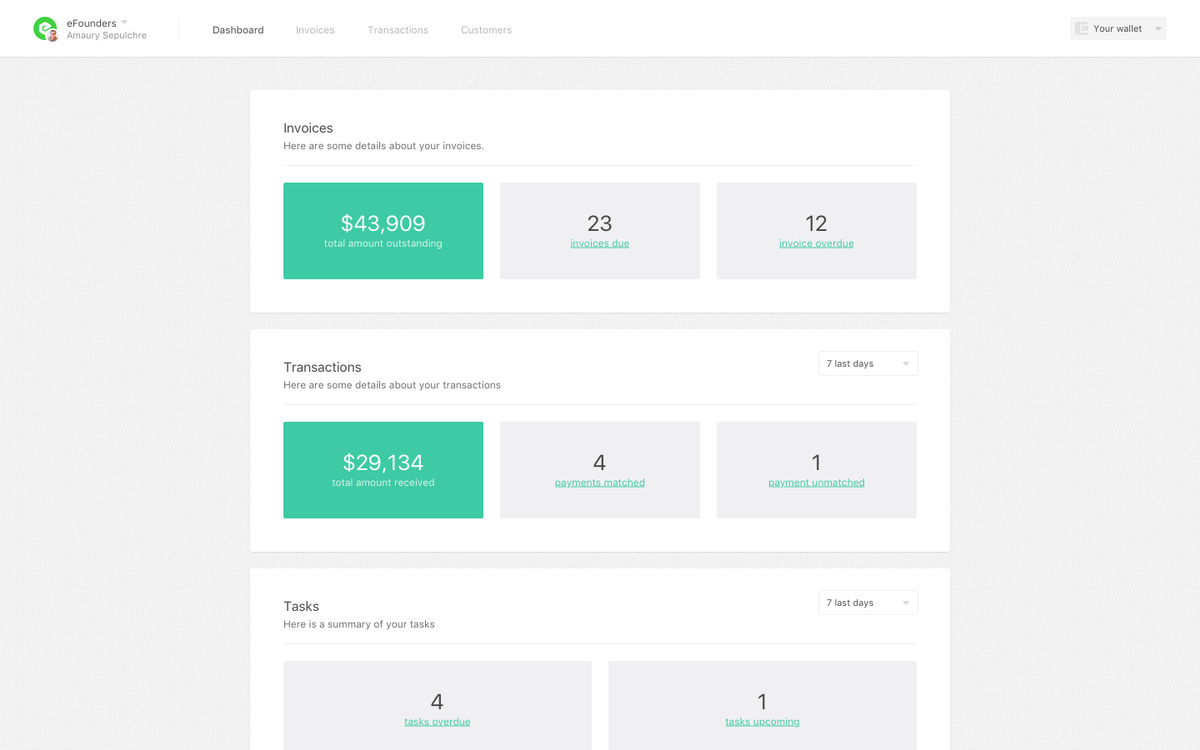Select the 1 payment unmatched card
The width and height of the screenshot is (1200, 750).
click(817, 469)
